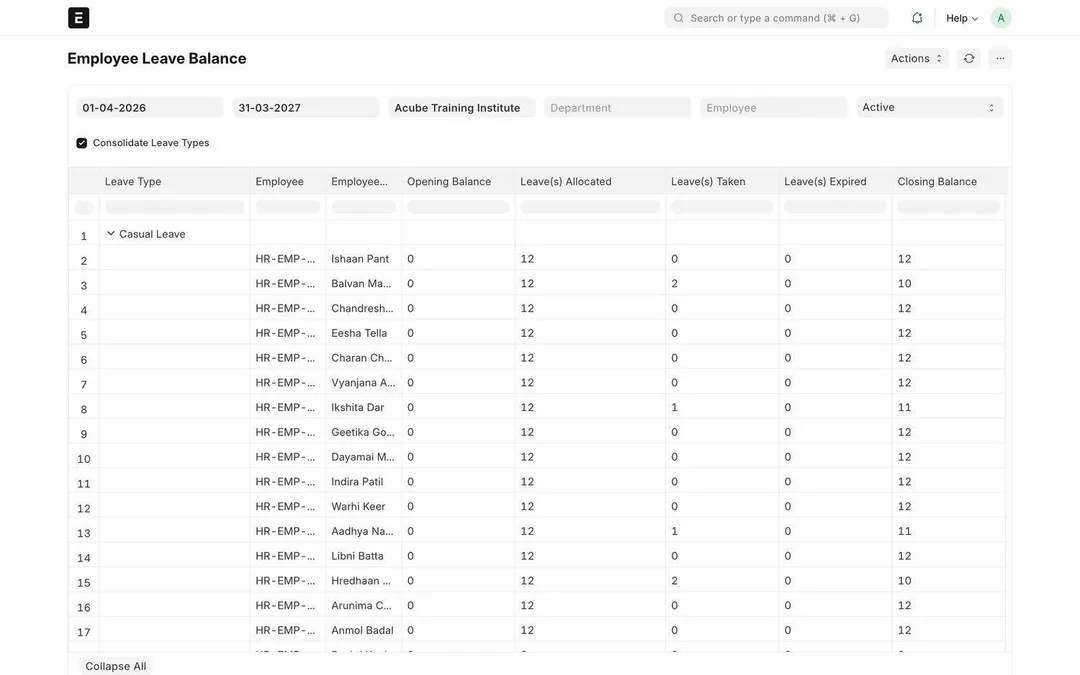Open the three-dots more options menu
This screenshot has width=1080, height=675.
[x=1000, y=59]
